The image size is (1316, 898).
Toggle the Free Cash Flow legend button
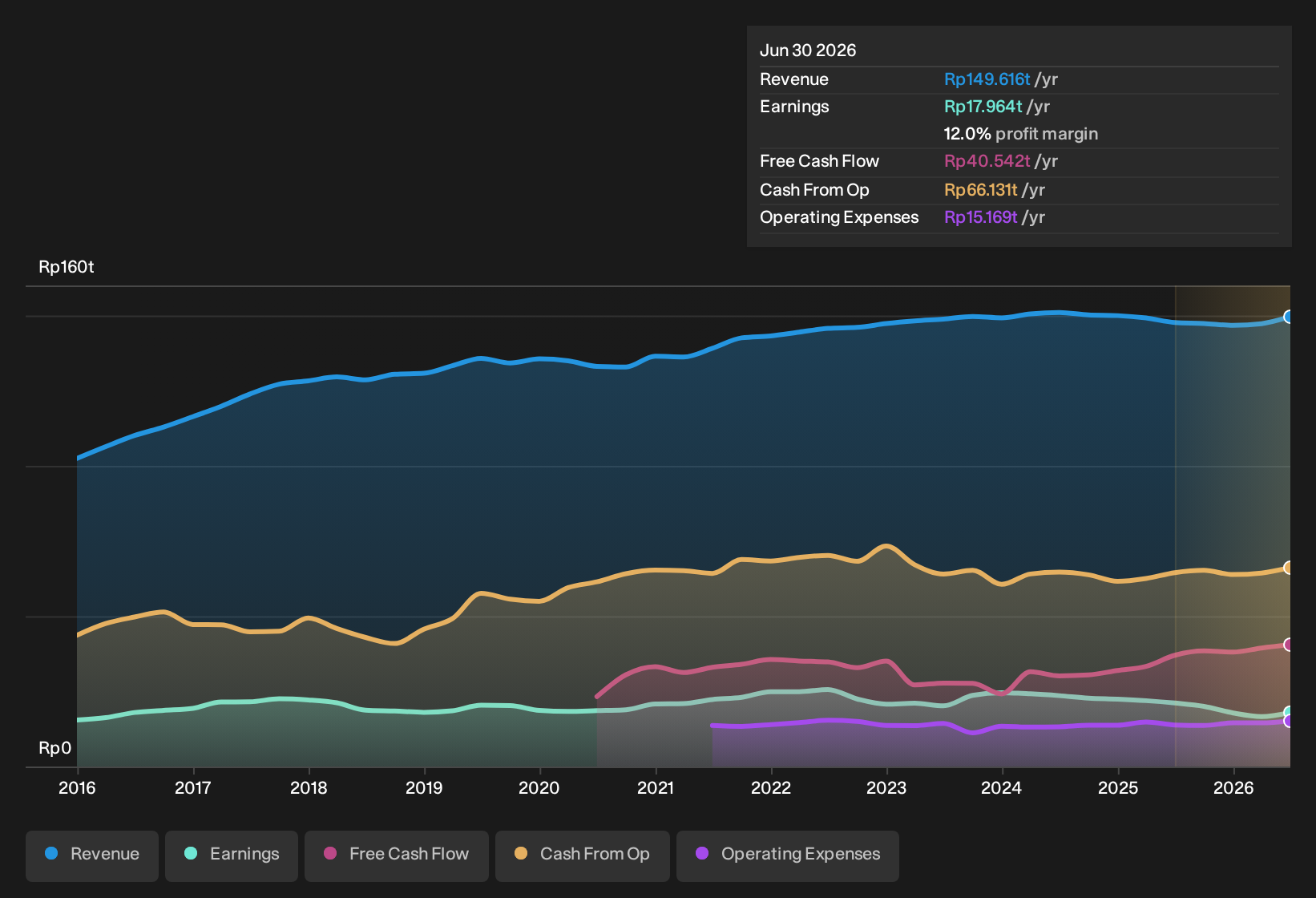tap(397, 856)
